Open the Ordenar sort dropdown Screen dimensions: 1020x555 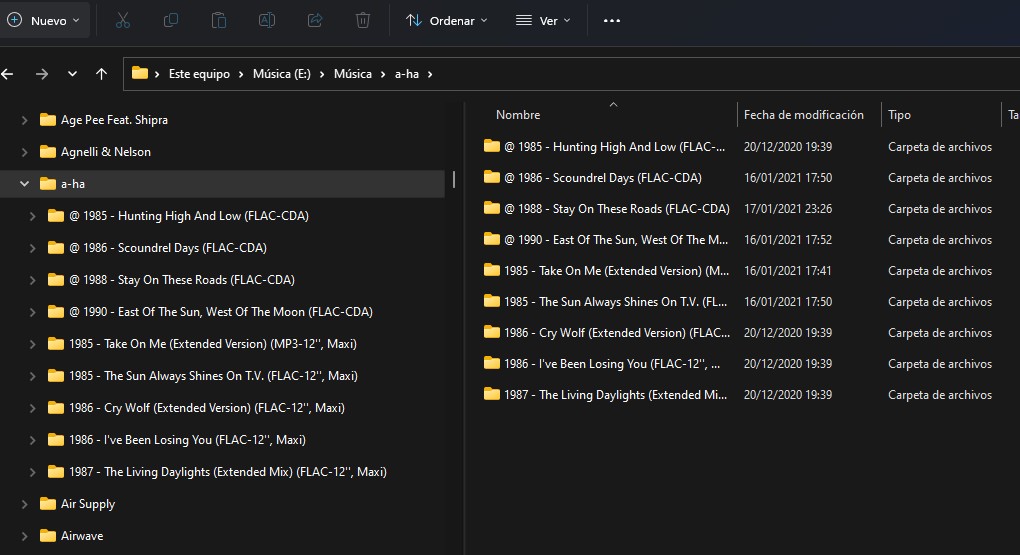tap(446, 20)
